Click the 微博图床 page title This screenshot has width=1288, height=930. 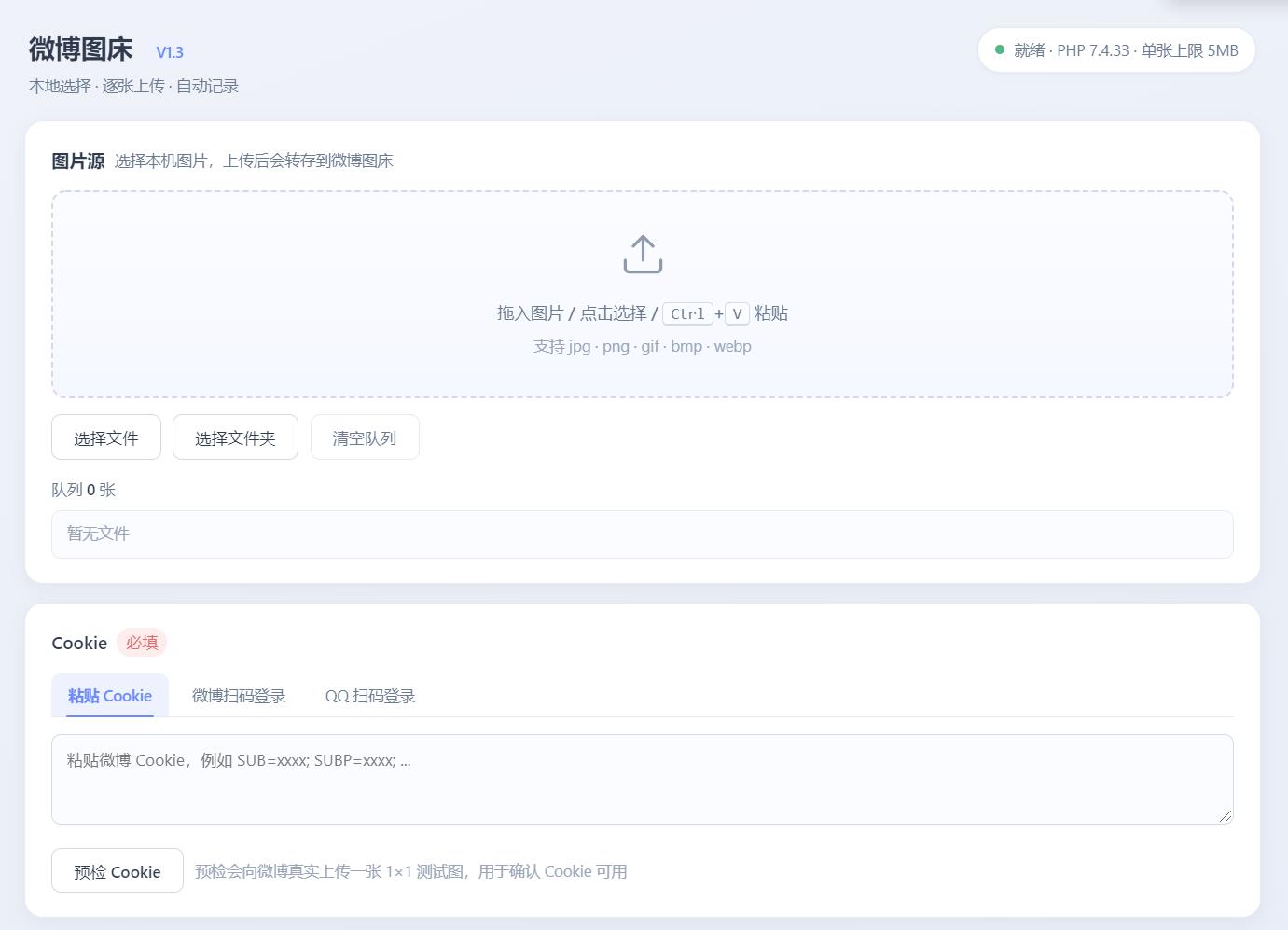pyautogui.click(x=81, y=49)
